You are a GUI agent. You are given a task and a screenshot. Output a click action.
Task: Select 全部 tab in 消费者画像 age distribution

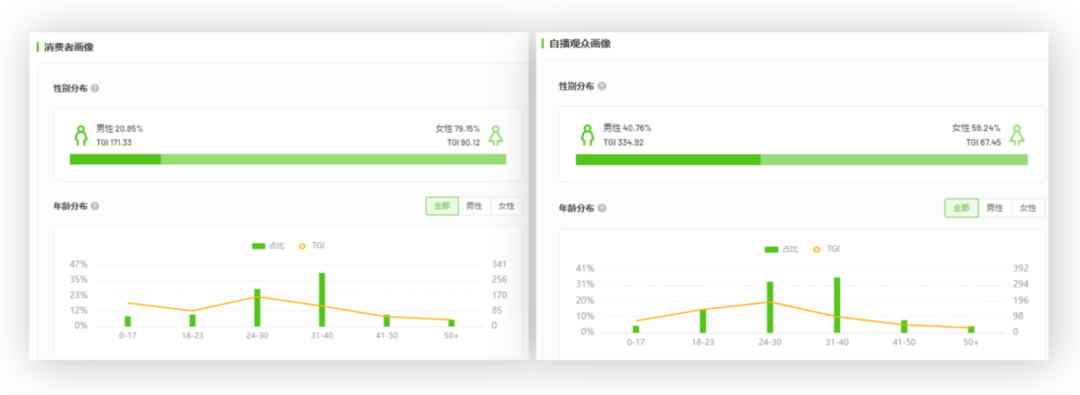442,206
